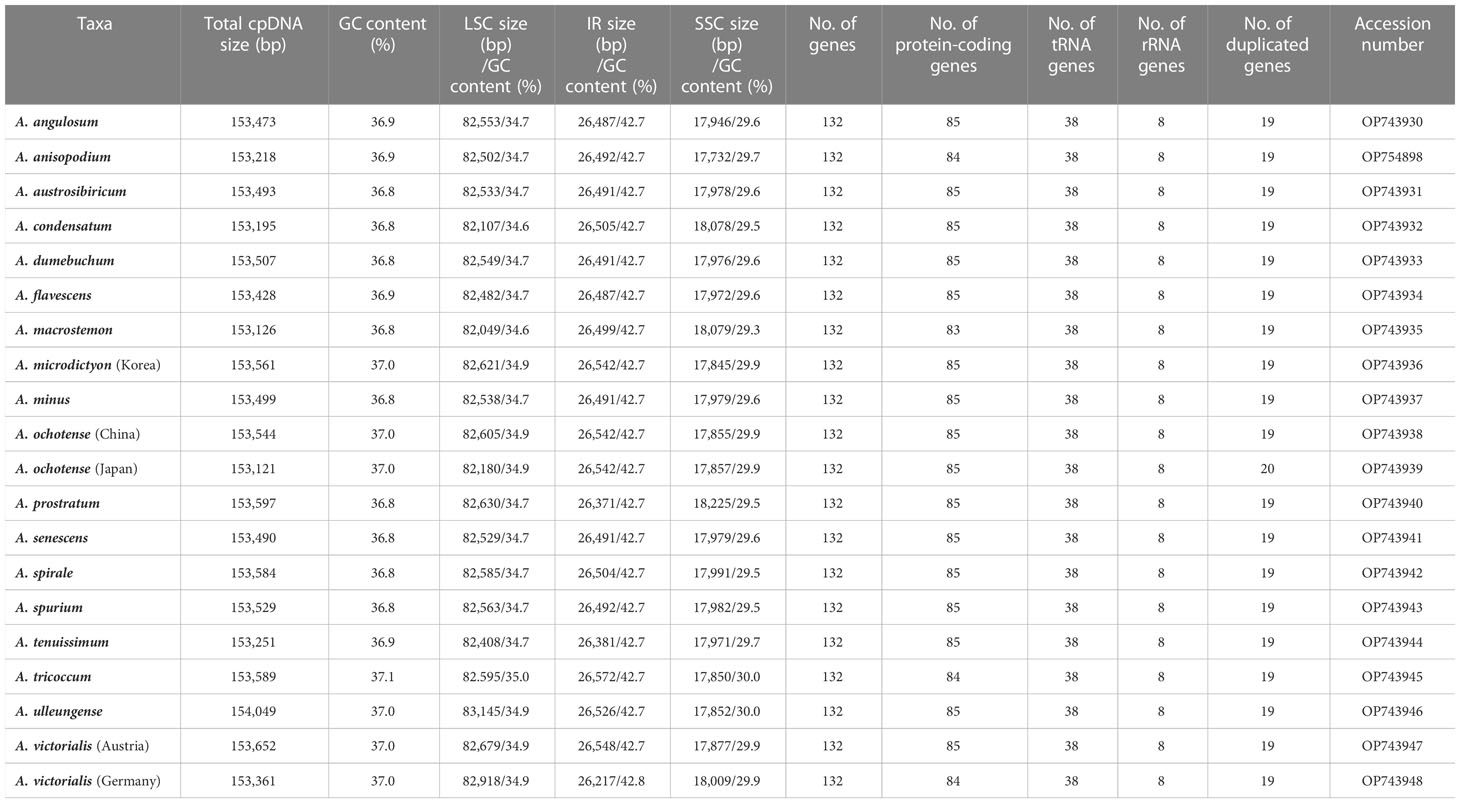Select the A. ochotense (China) cell

click(x=78, y=434)
